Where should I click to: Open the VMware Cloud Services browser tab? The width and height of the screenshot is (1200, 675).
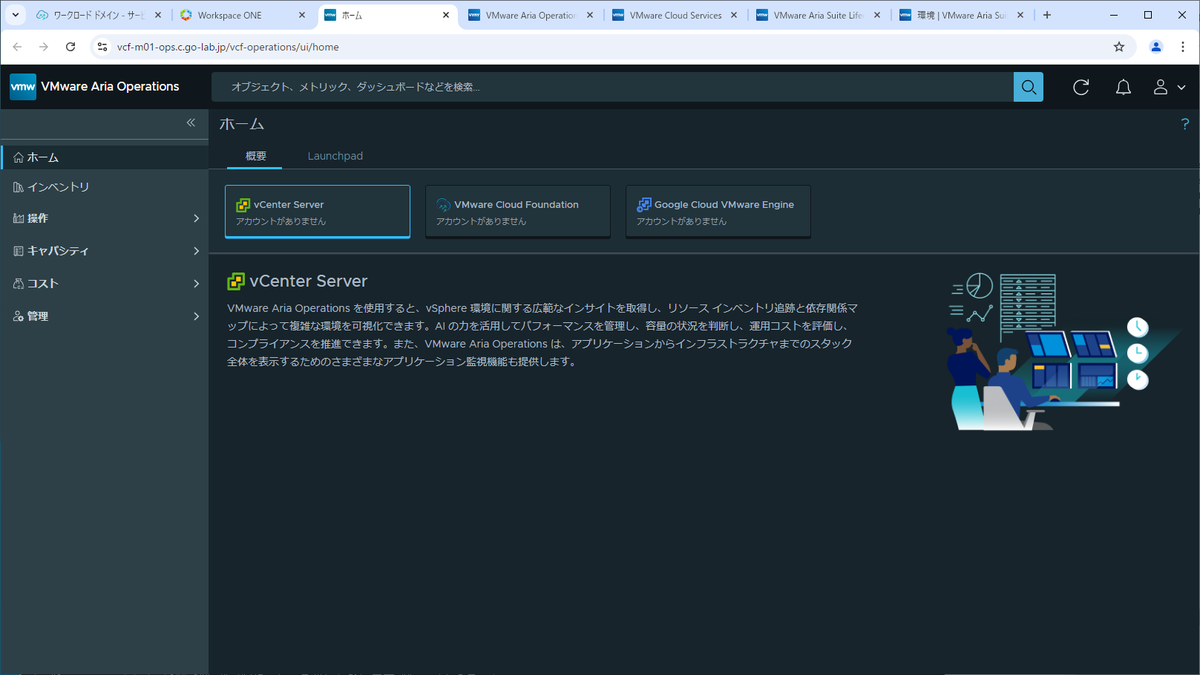[x=676, y=16]
